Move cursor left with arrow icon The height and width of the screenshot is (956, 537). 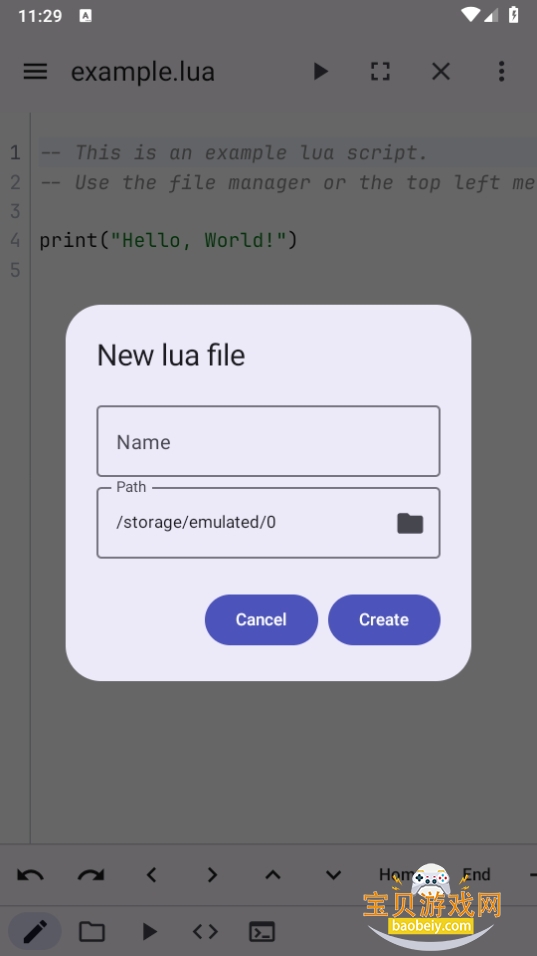coord(151,875)
